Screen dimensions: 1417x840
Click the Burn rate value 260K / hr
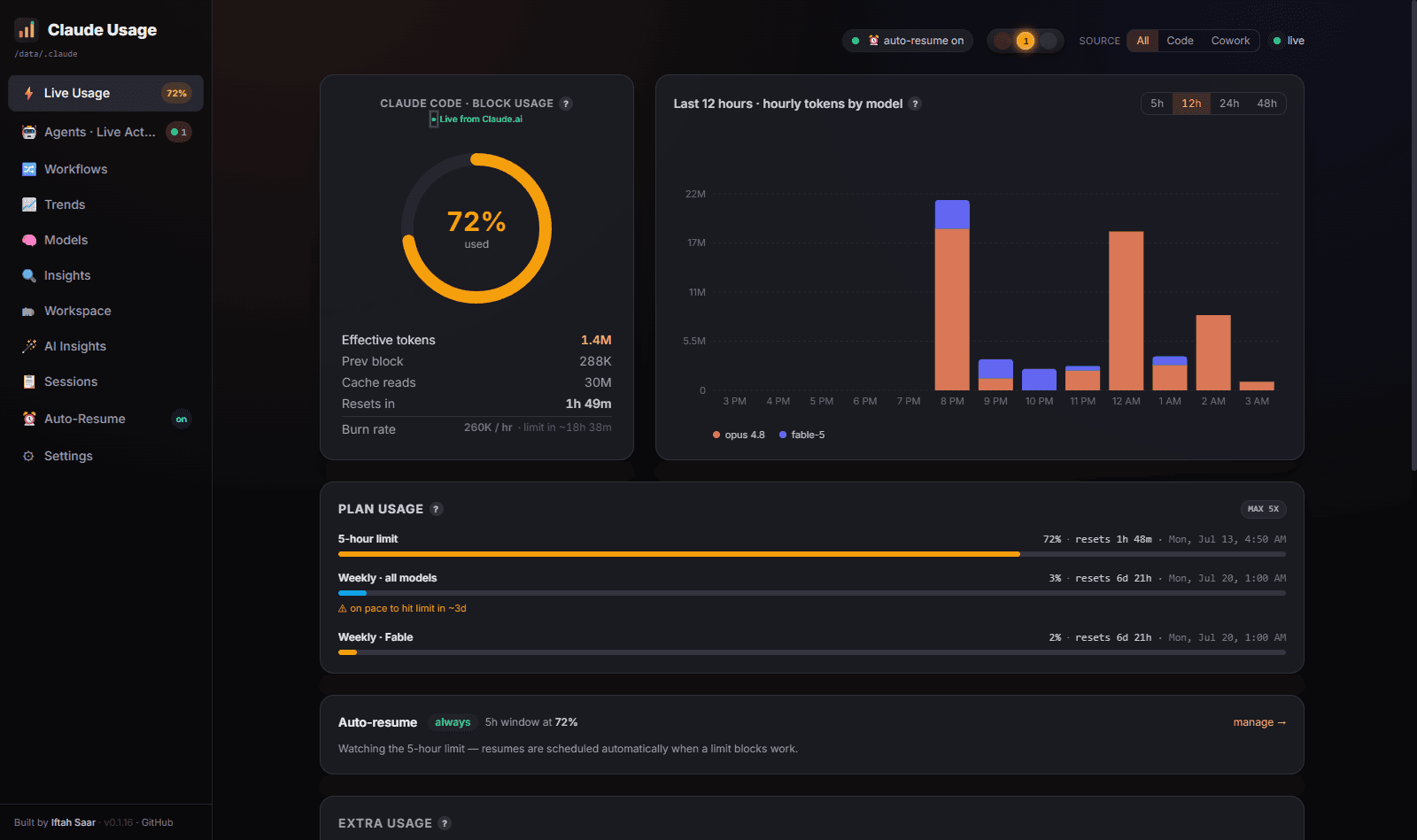pyautogui.click(x=488, y=428)
